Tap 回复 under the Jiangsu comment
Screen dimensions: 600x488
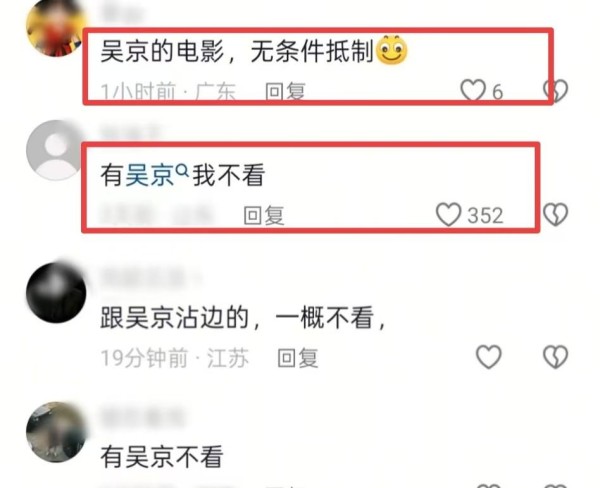(297, 358)
